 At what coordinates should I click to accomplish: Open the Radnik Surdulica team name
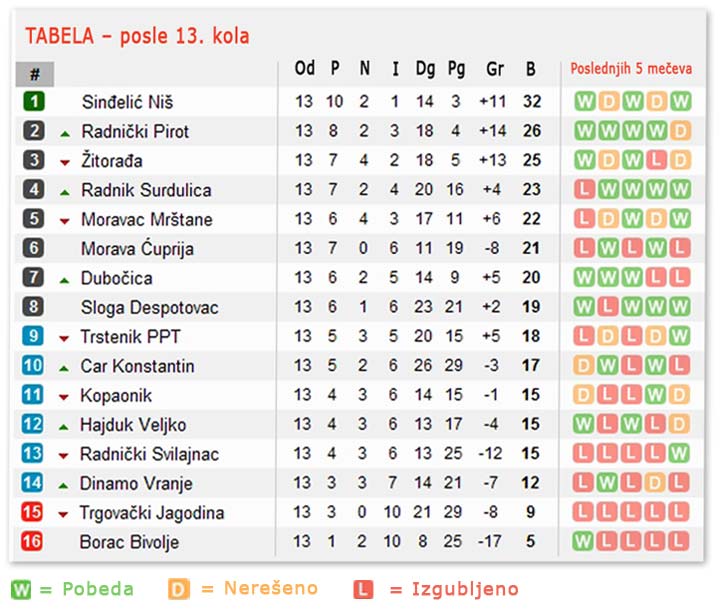[146, 190]
